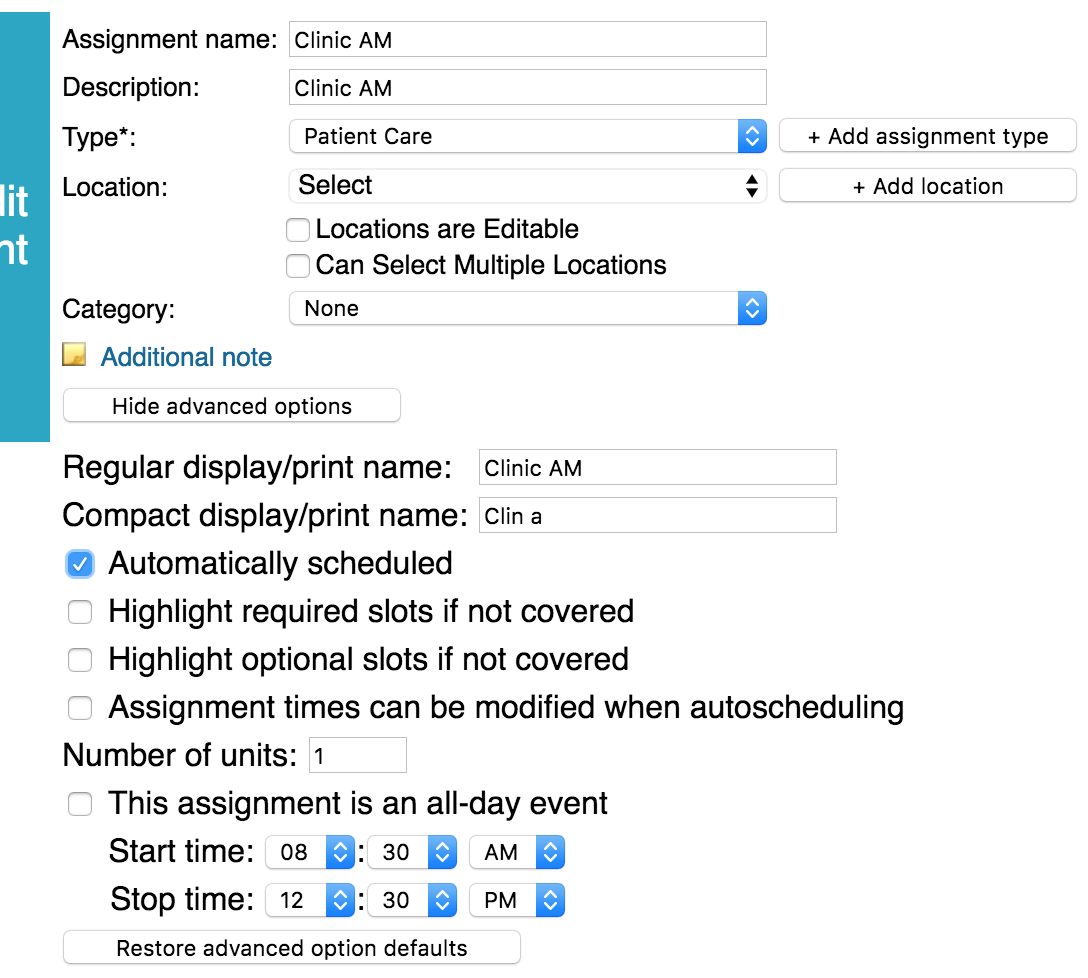Mark assignment as an all-day event
Screen dimensions: 1088x978
point(80,804)
